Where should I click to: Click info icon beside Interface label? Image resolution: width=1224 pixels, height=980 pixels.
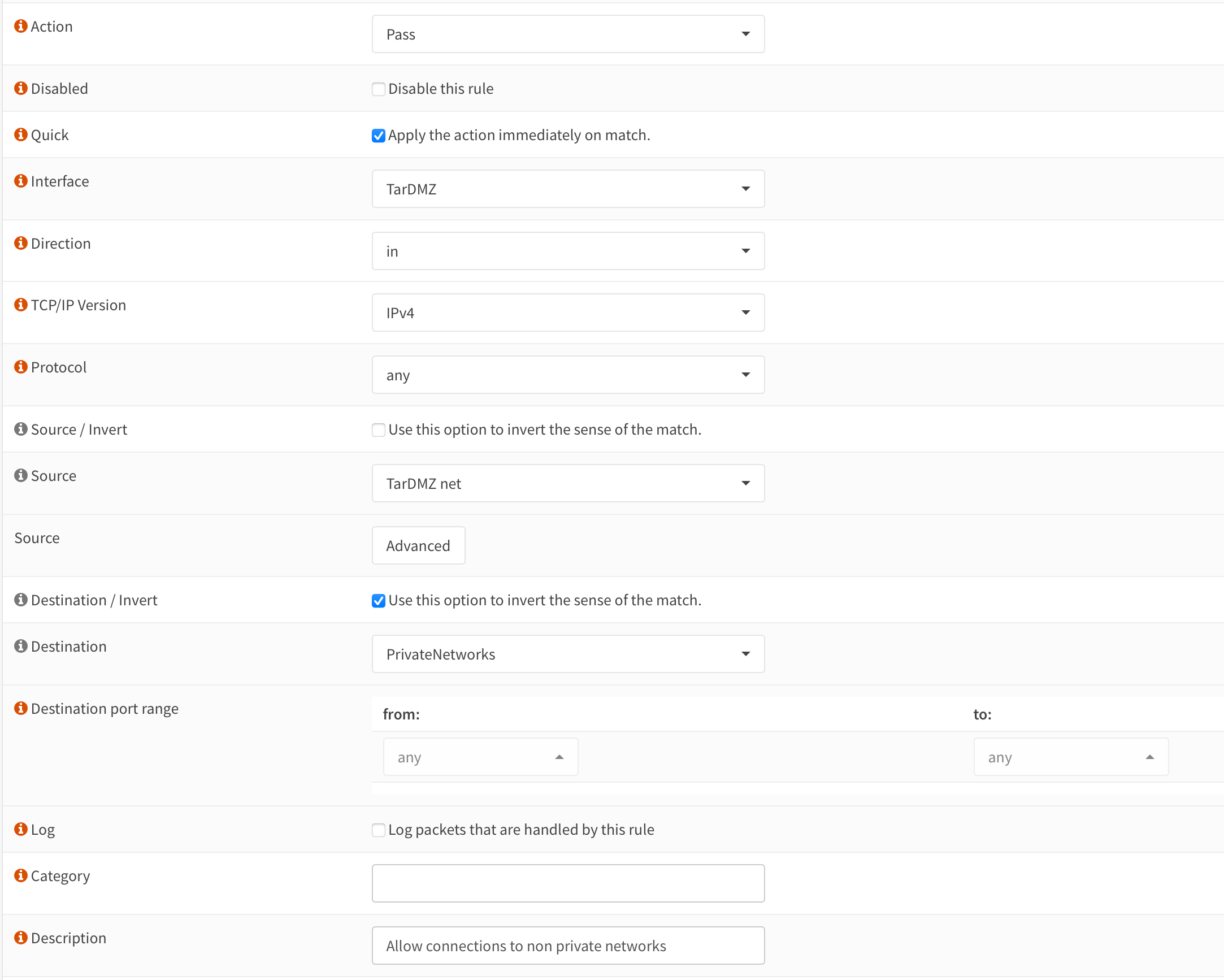pyautogui.click(x=20, y=181)
